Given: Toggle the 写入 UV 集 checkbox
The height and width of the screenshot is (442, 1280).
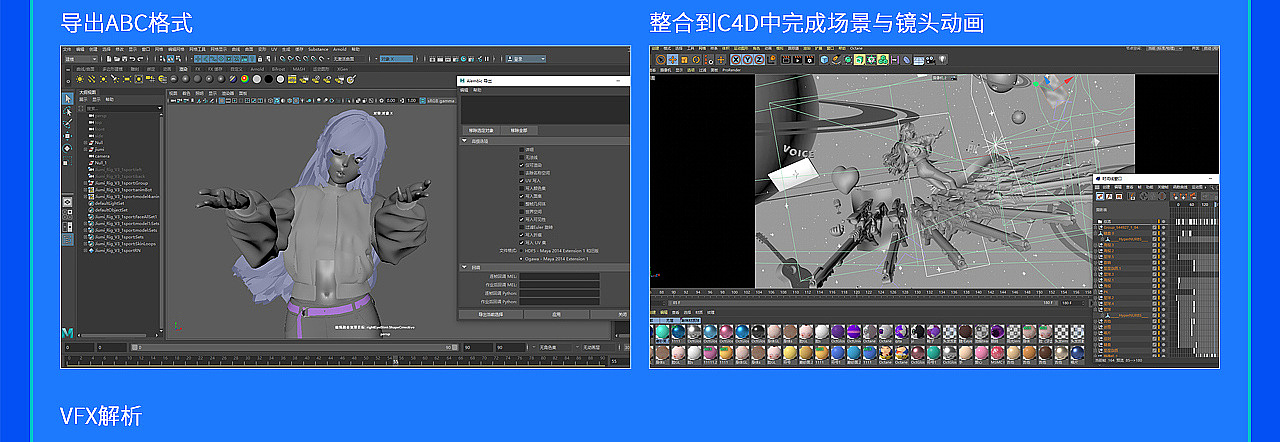Looking at the screenshot, I should tap(522, 243).
